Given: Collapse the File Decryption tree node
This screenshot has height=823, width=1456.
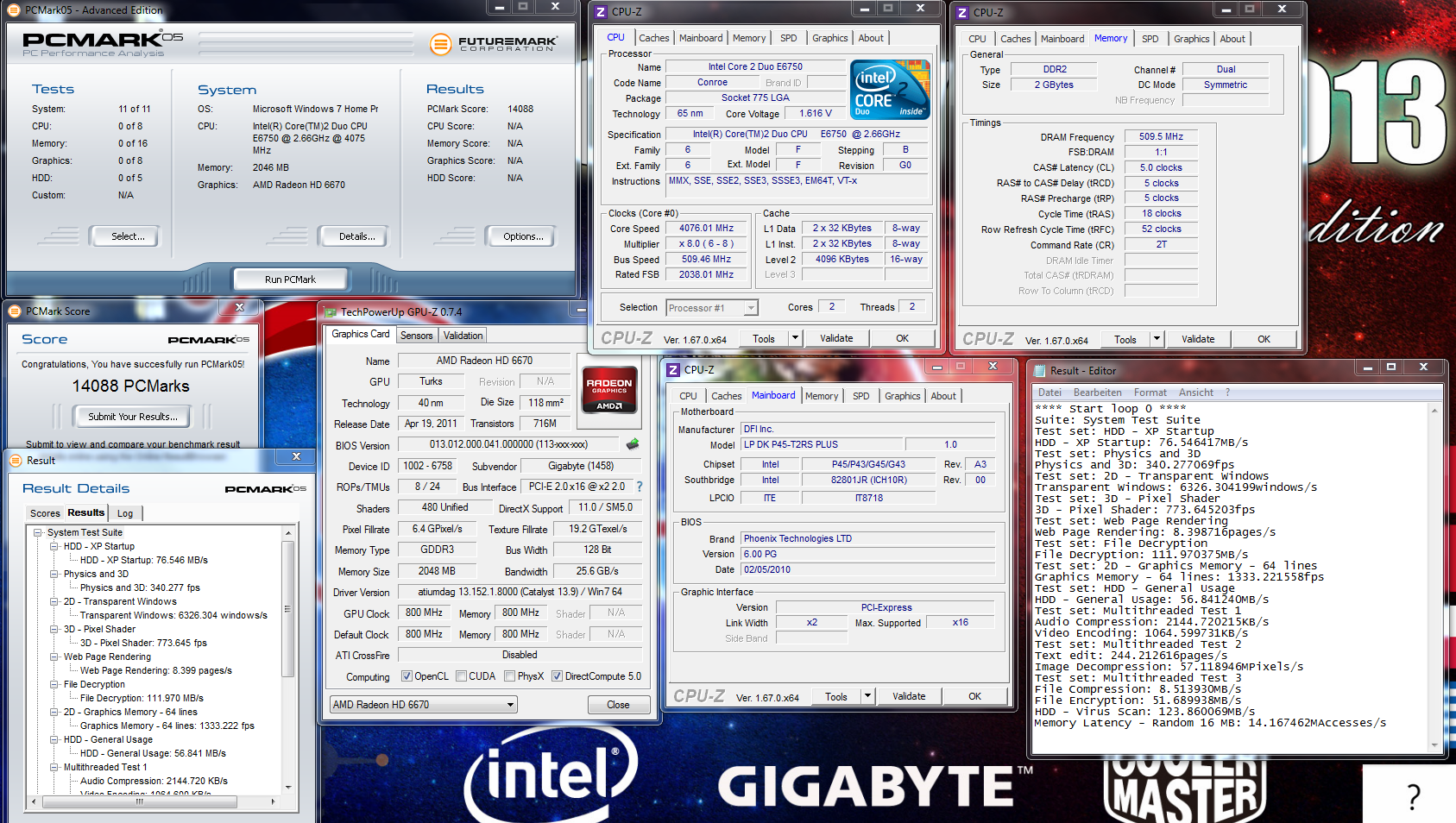Looking at the screenshot, I should point(54,685).
